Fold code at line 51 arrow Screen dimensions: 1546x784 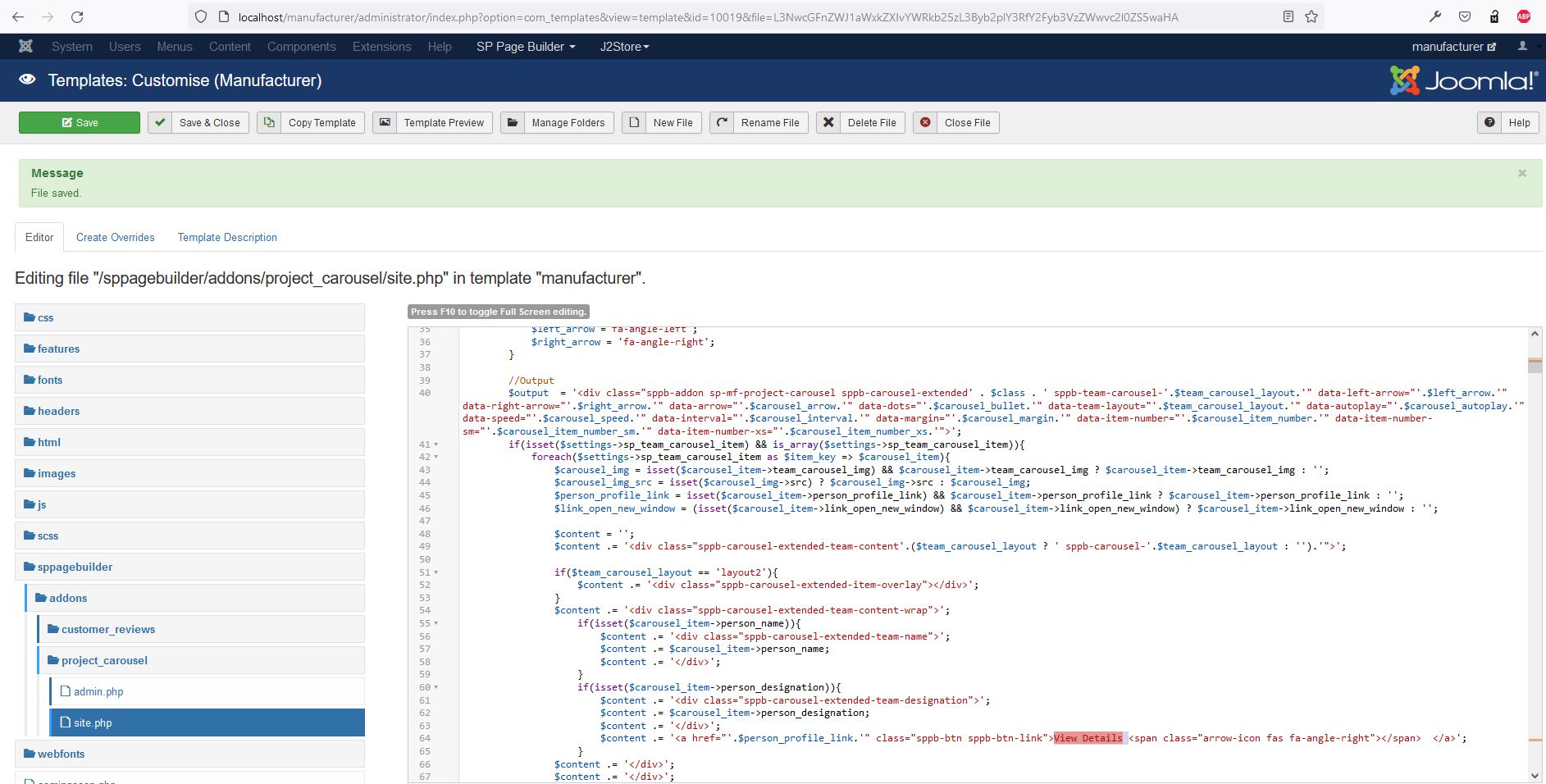coord(436,572)
